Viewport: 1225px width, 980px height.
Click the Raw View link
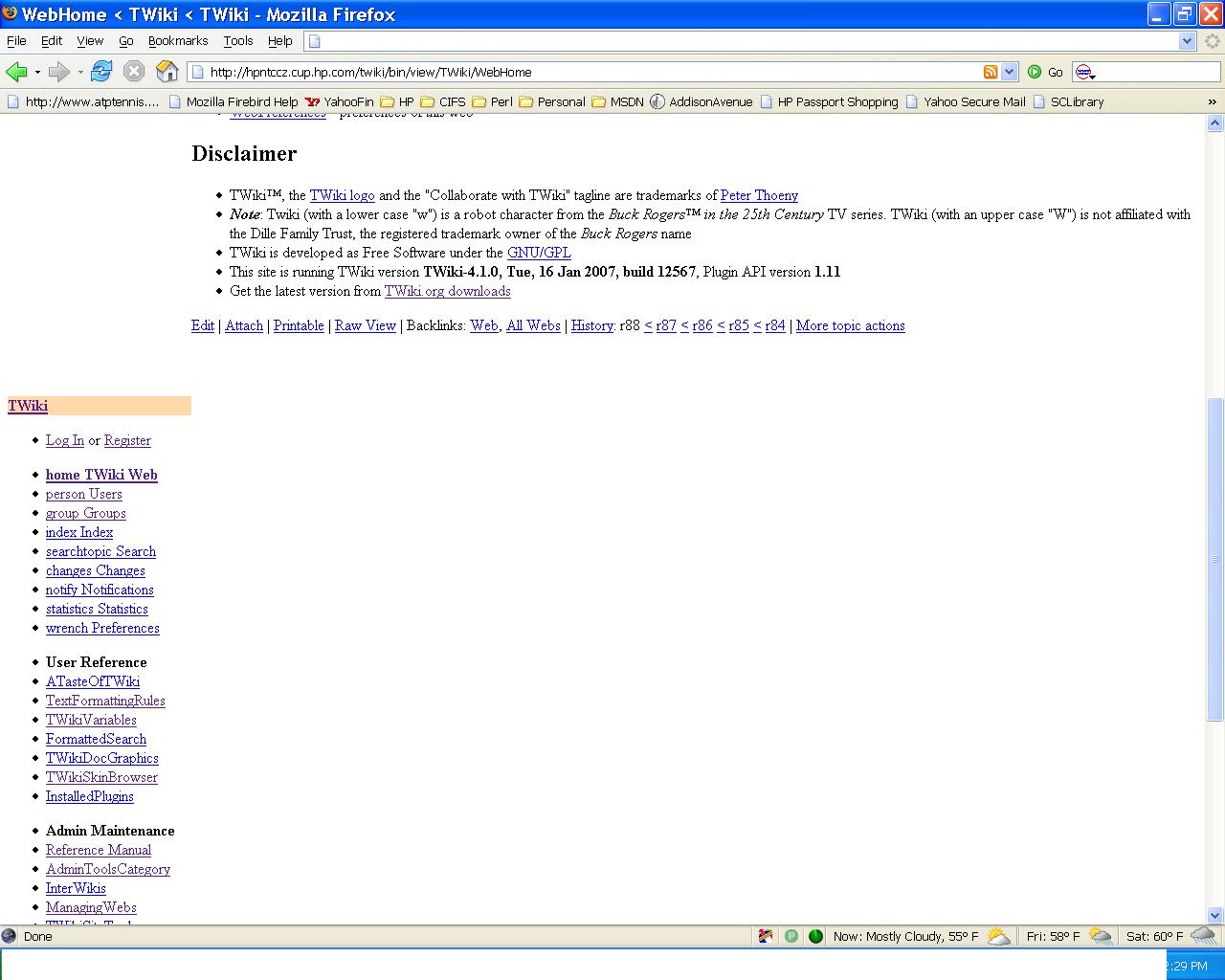coord(365,325)
